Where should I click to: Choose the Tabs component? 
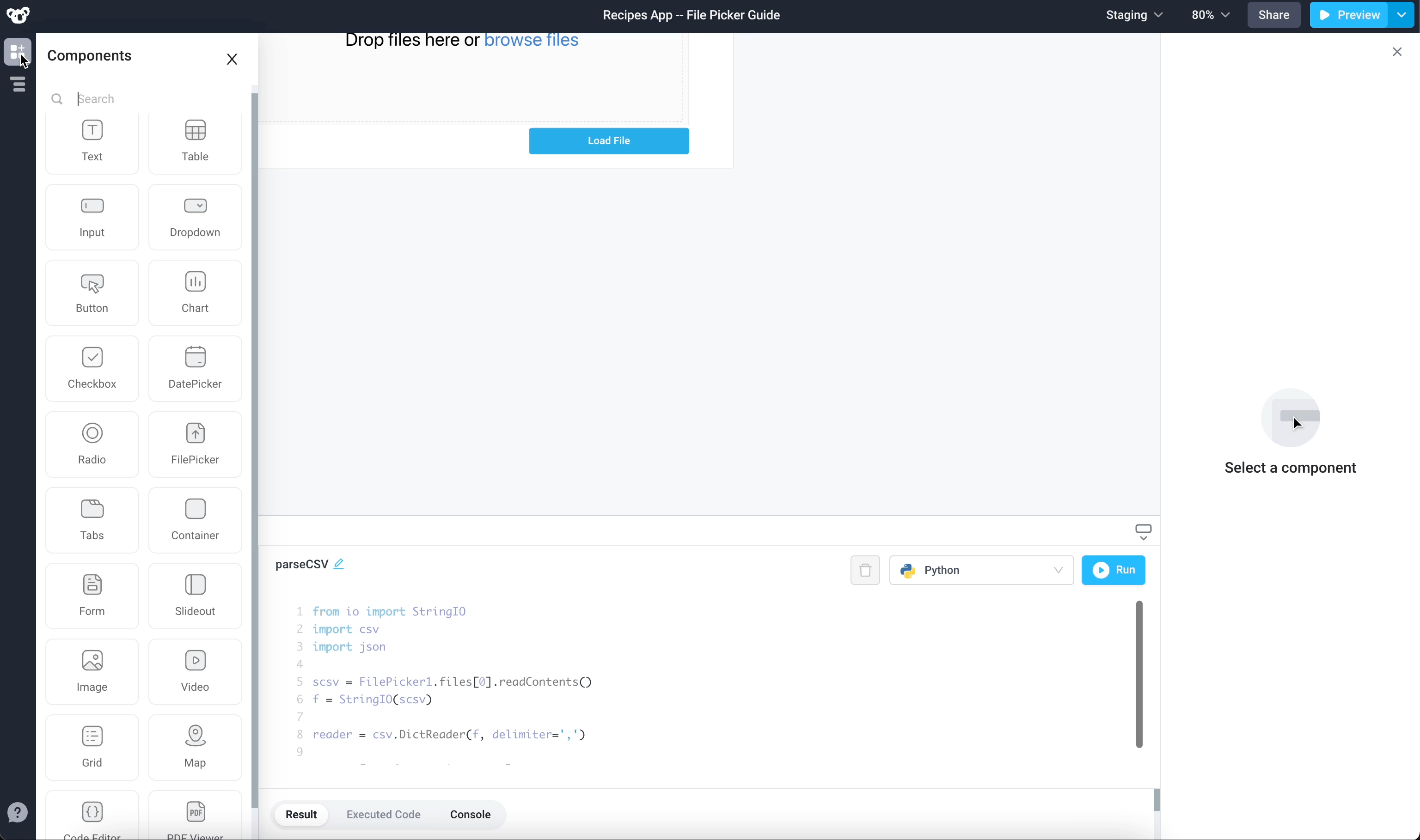[x=92, y=520]
